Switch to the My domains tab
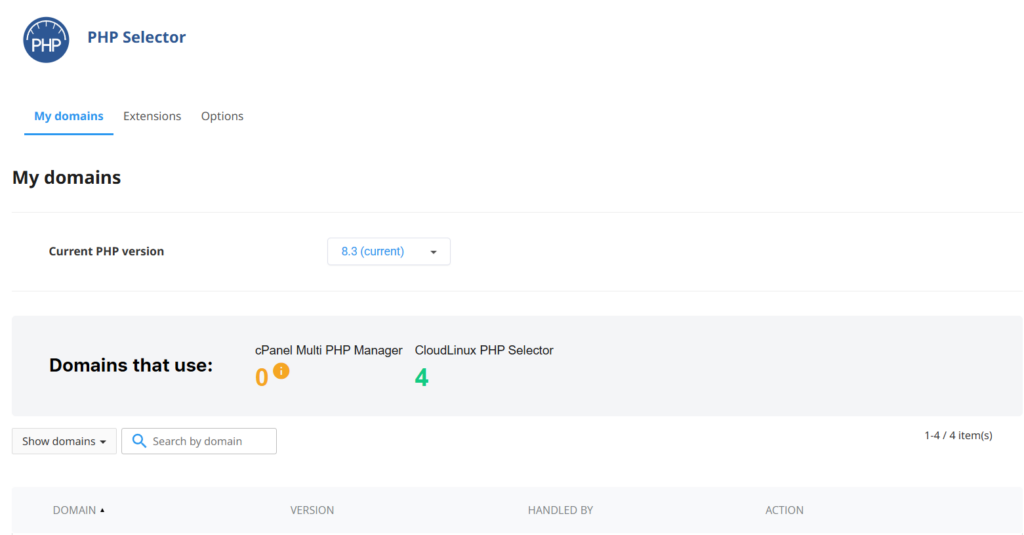 click(x=68, y=116)
